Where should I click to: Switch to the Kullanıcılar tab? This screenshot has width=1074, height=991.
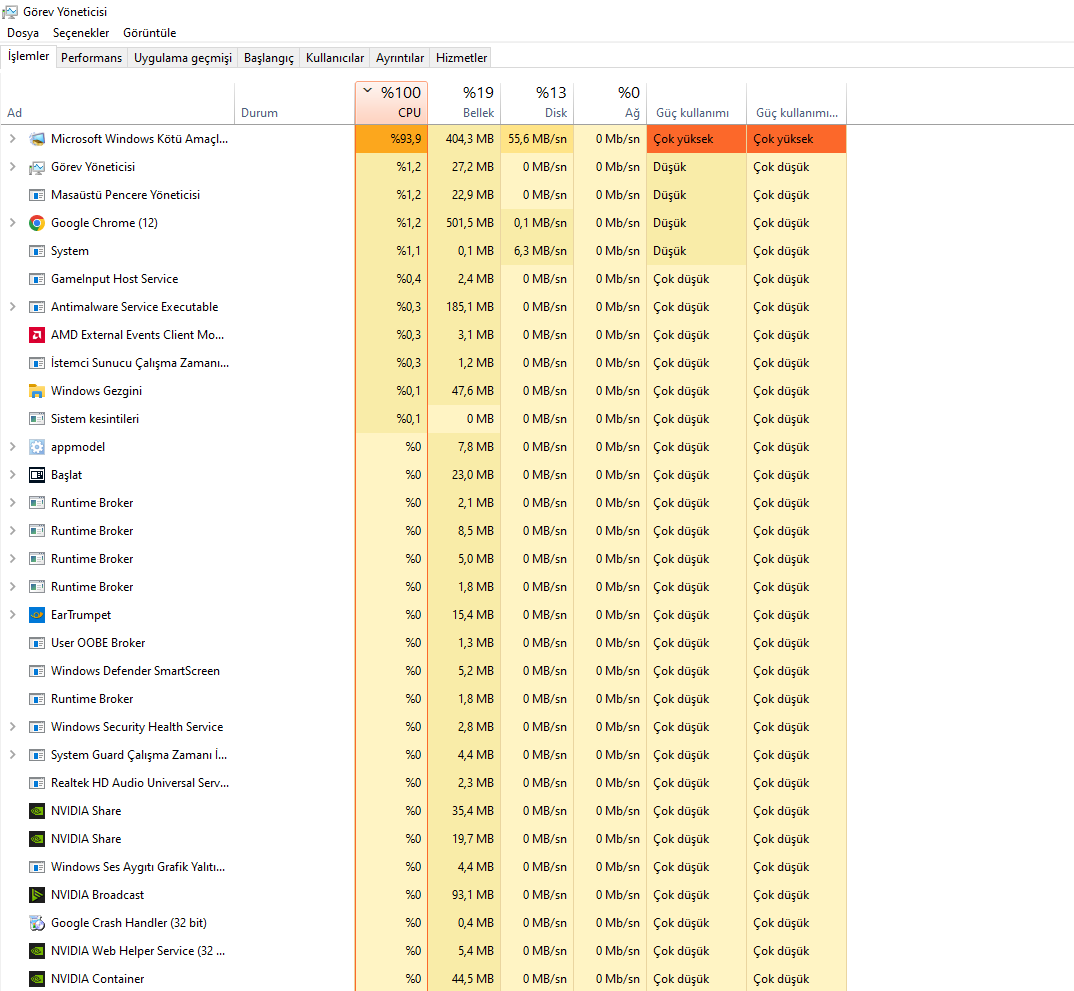point(335,58)
